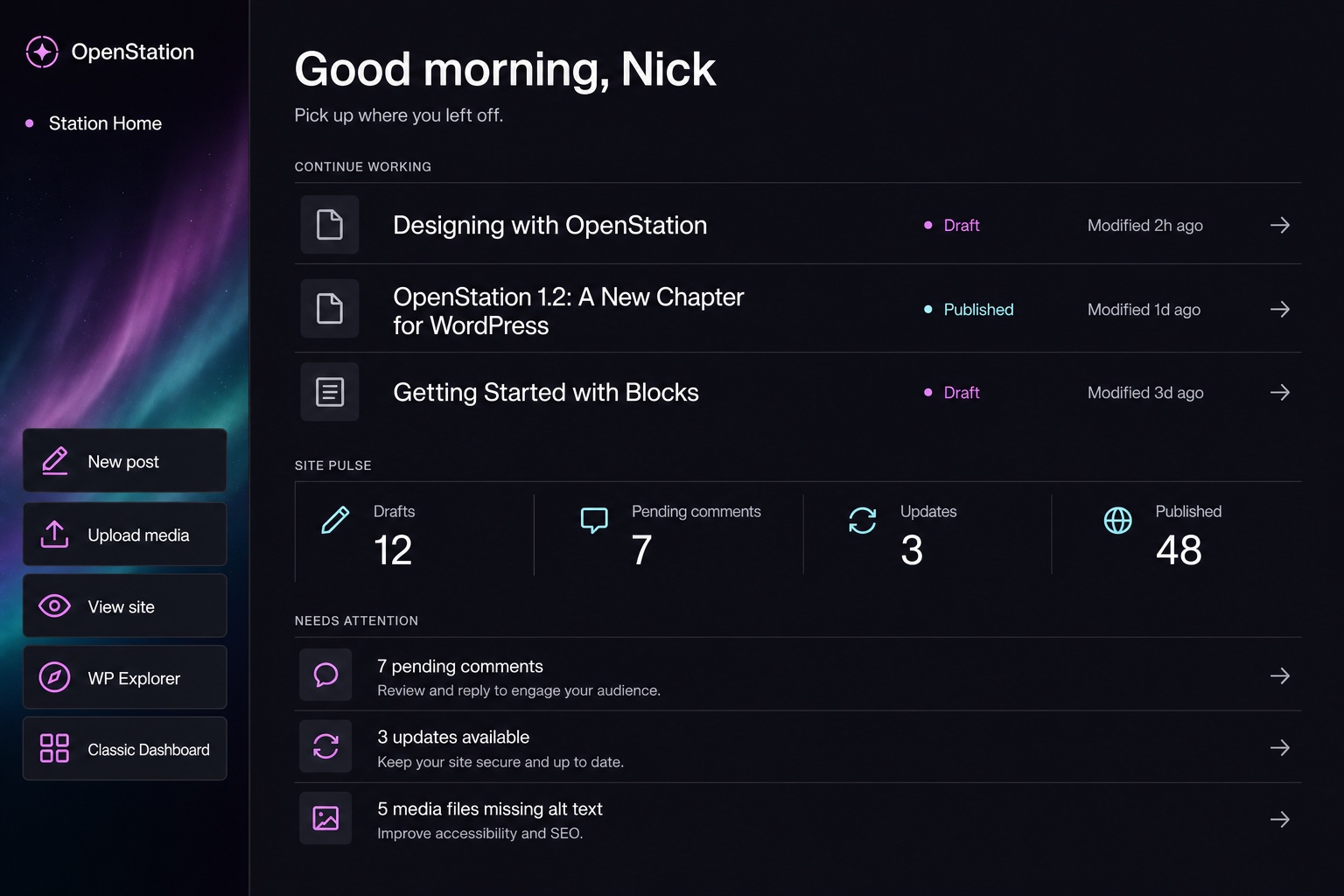Click the Keep your site secure text
Screen dimensions: 1344x896
500,762
